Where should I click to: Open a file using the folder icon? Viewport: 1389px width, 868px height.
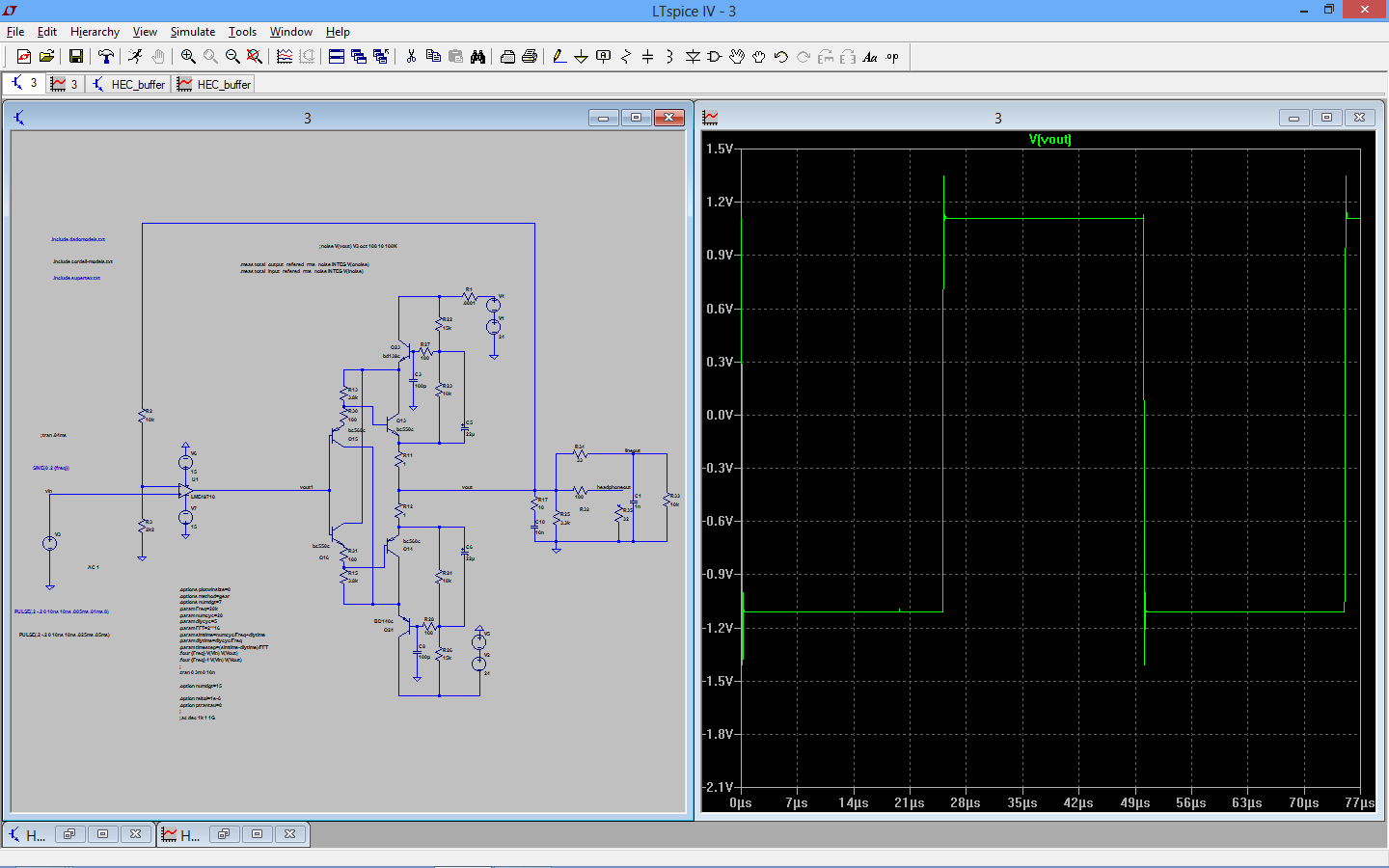coord(46,57)
